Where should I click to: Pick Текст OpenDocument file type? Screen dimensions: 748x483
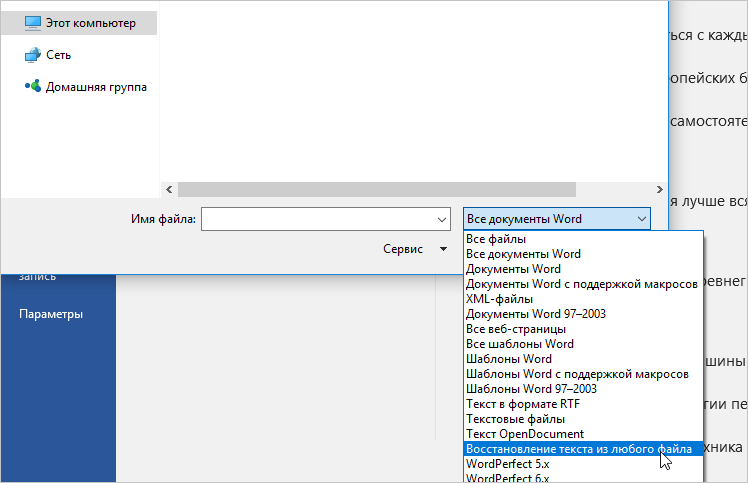pyautogui.click(x=525, y=434)
